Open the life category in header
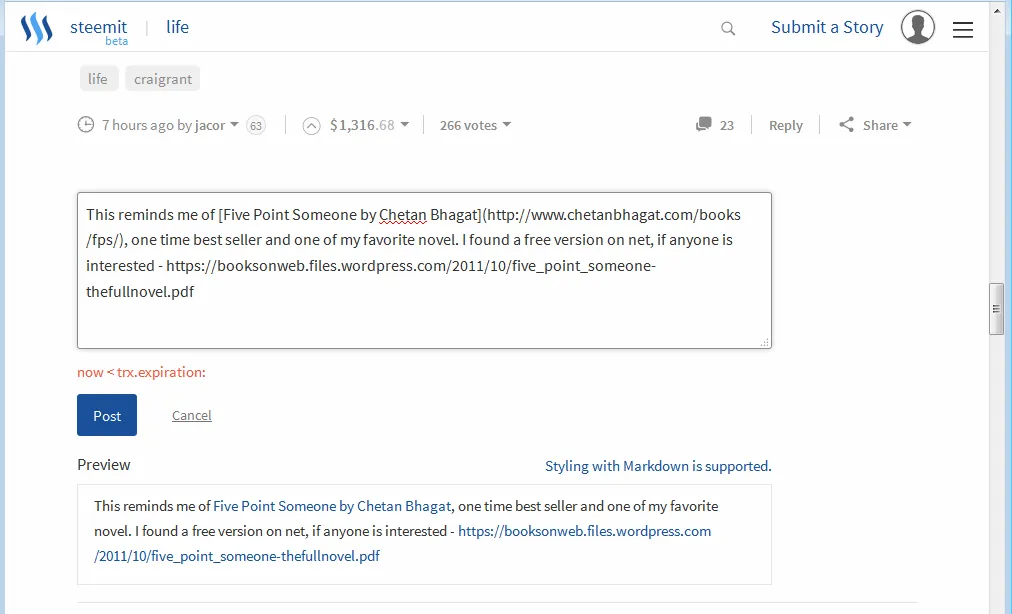1012x614 pixels. point(177,27)
